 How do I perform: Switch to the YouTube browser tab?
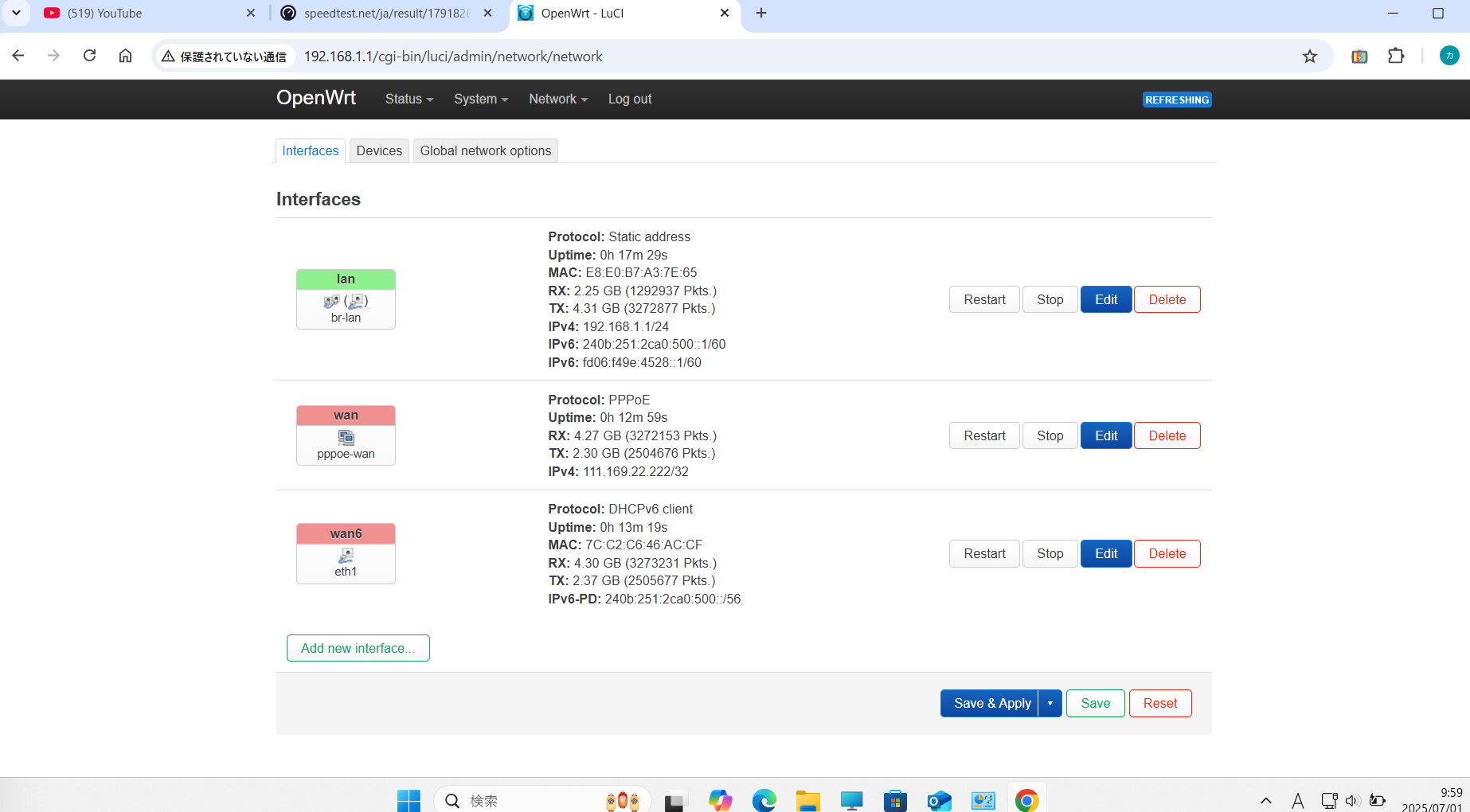[x=143, y=14]
